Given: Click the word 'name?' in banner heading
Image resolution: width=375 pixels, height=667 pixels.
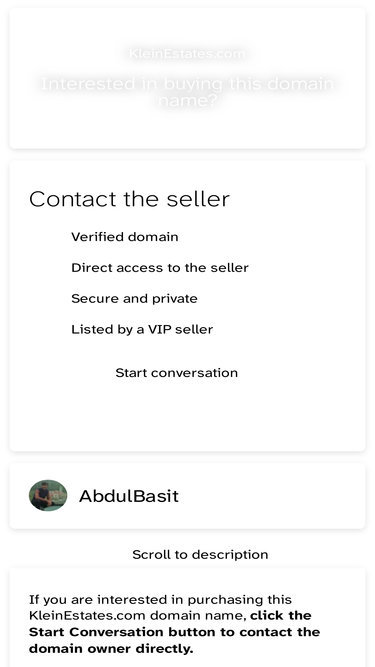Looking at the screenshot, I should [188, 101].
